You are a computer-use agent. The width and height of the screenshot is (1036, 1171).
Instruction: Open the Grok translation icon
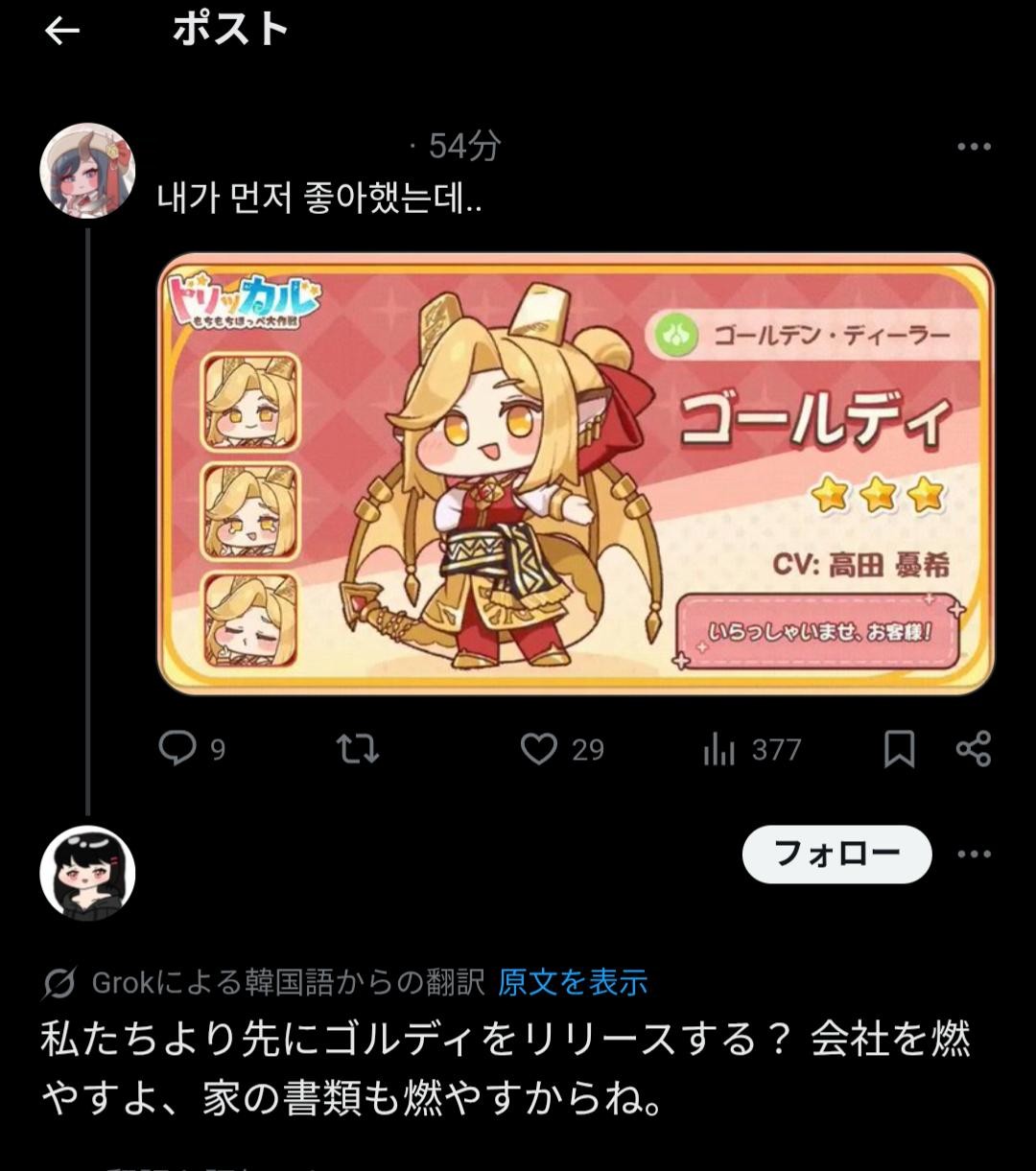click(59, 983)
